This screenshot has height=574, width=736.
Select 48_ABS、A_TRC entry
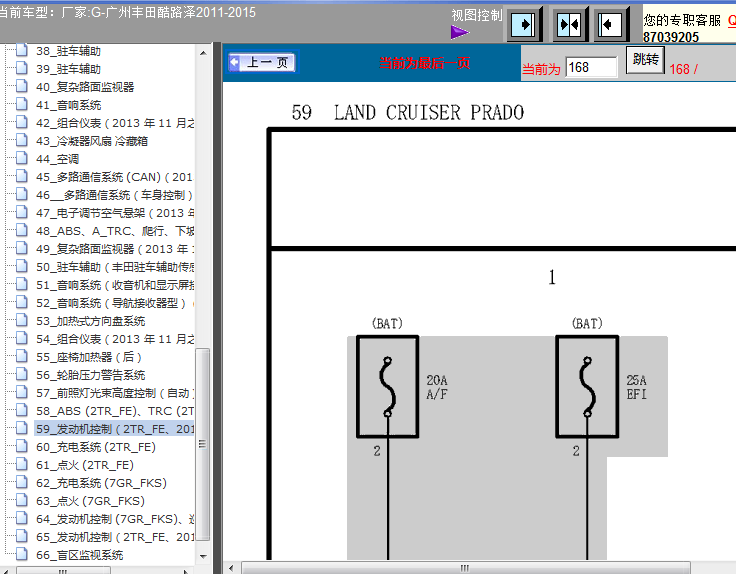tap(115, 231)
